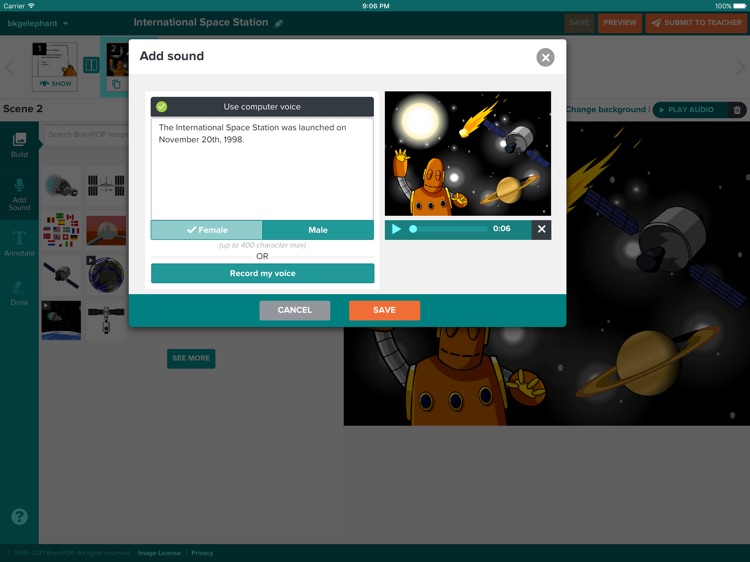The image size is (750, 562).
Task: Select the Annotate tool
Action: click(19, 243)
